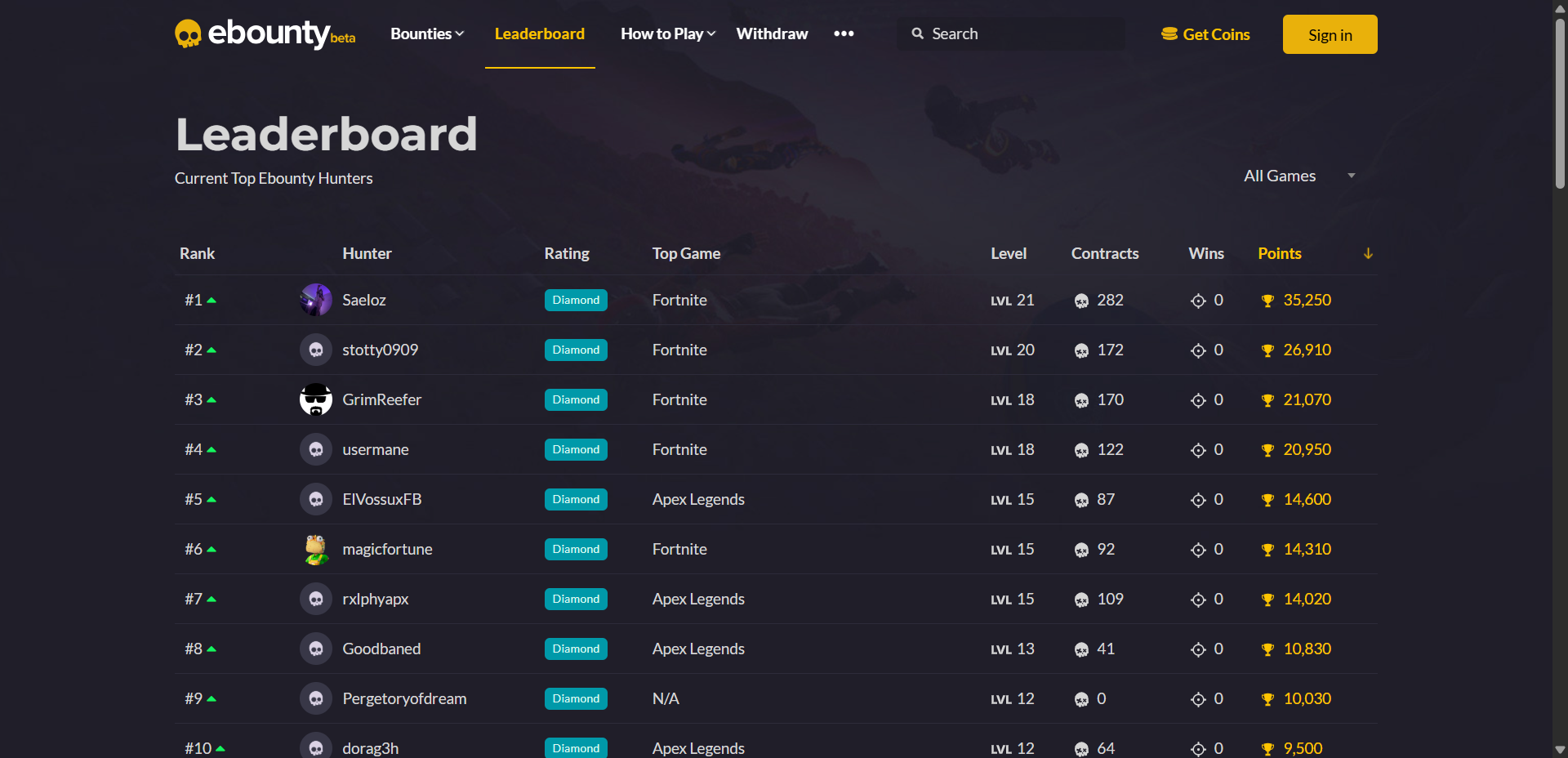Open the Withdraw page
The width and height of the screenshot is (1568, 758).
pos(772,33)
